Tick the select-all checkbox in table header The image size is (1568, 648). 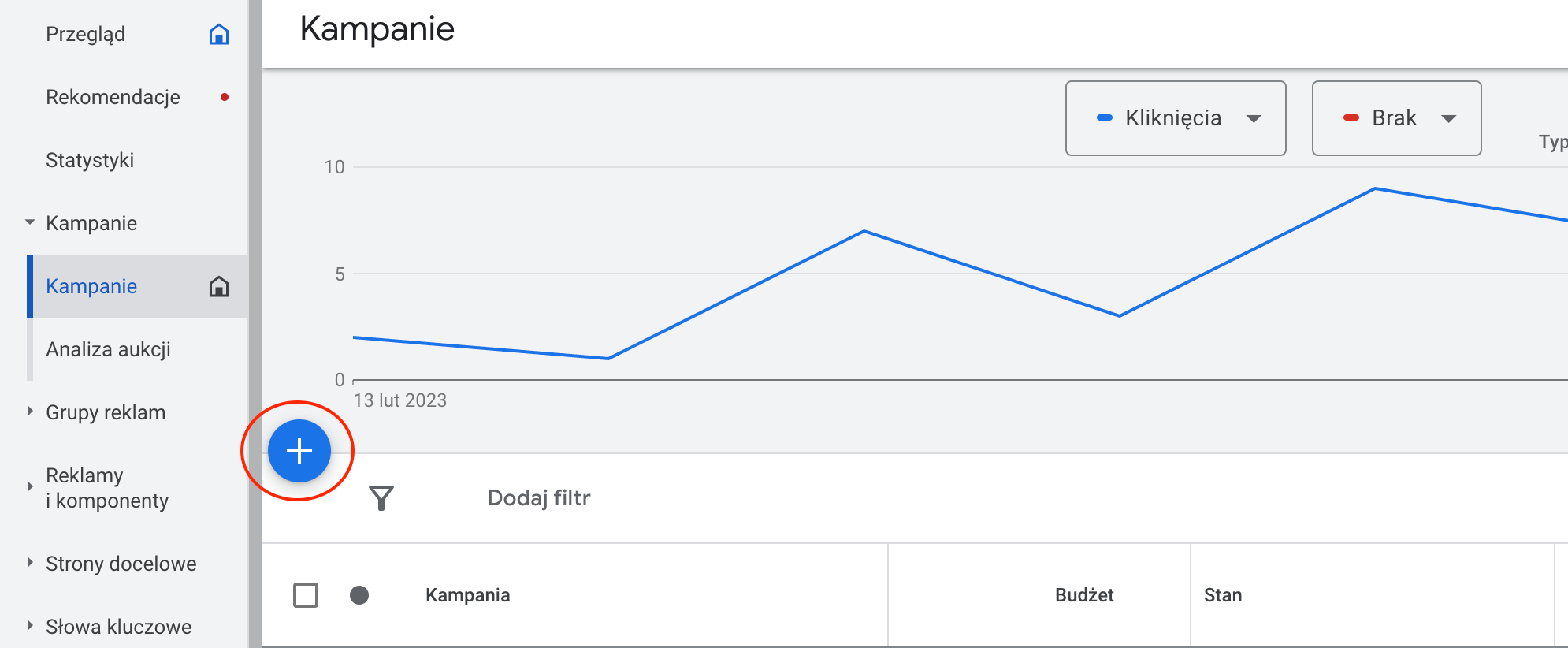[x=306, y=595]
